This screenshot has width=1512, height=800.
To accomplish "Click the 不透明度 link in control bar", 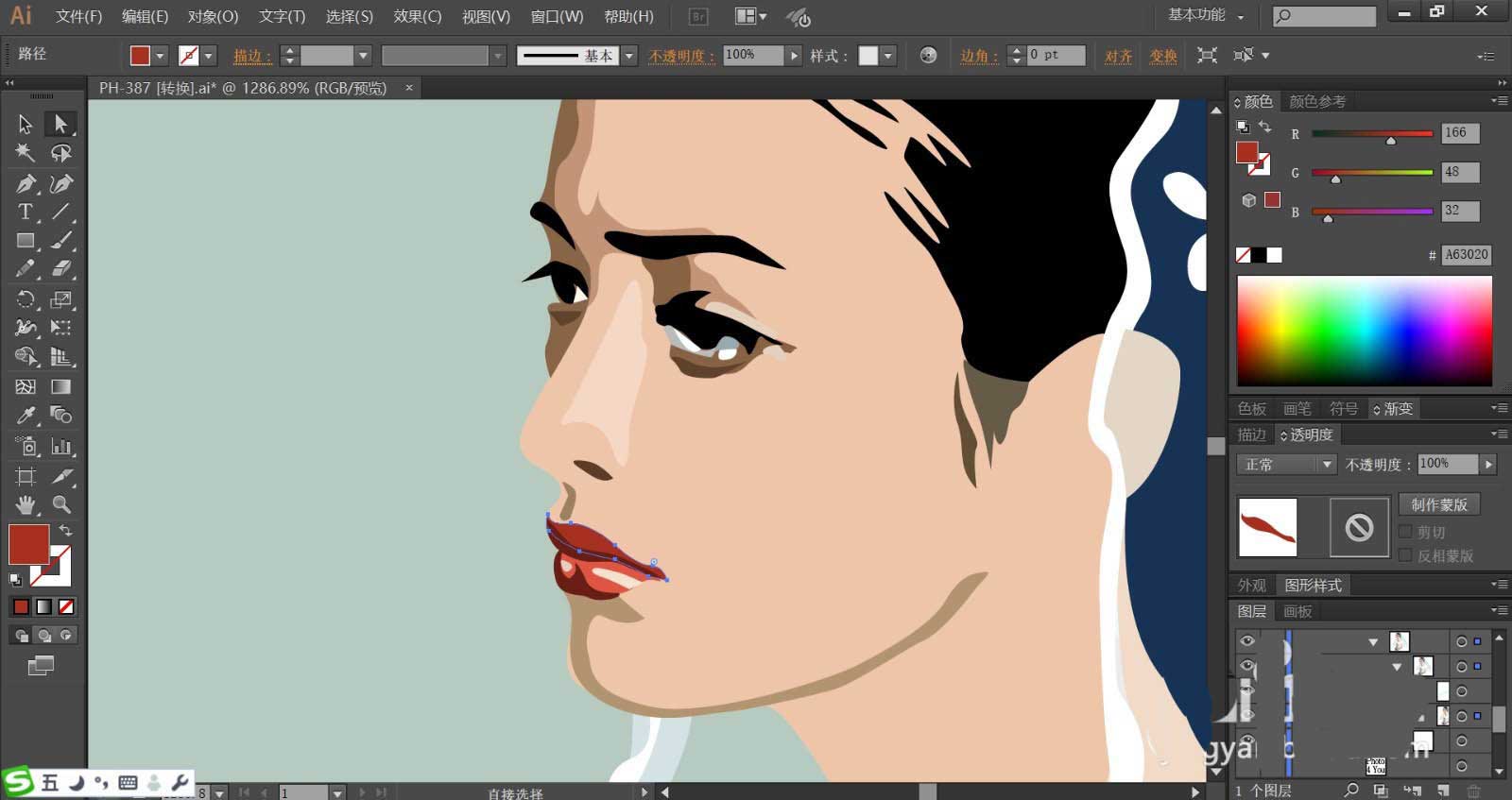I will pos(681,56).
